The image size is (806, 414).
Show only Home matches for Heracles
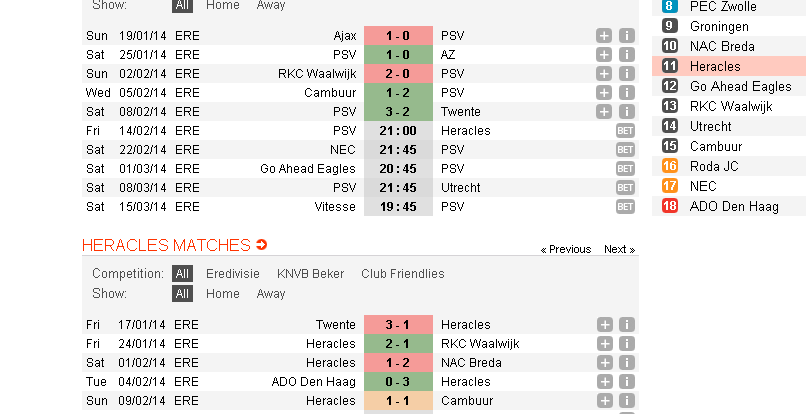(223, 294)
